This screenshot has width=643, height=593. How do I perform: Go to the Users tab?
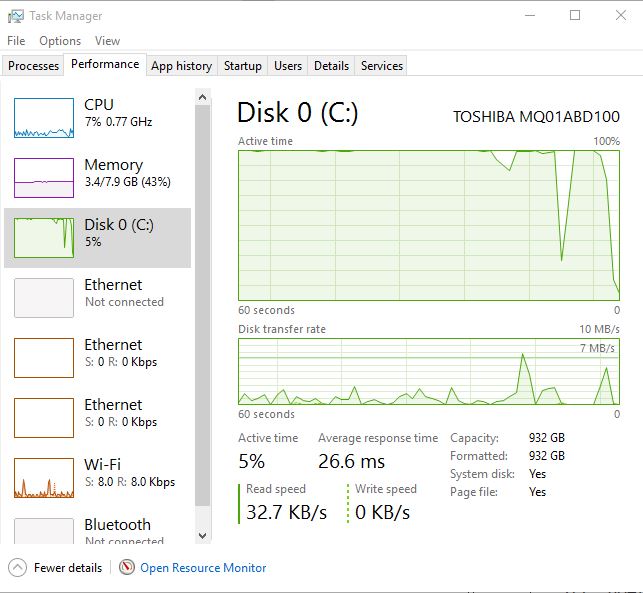(288, 66)
